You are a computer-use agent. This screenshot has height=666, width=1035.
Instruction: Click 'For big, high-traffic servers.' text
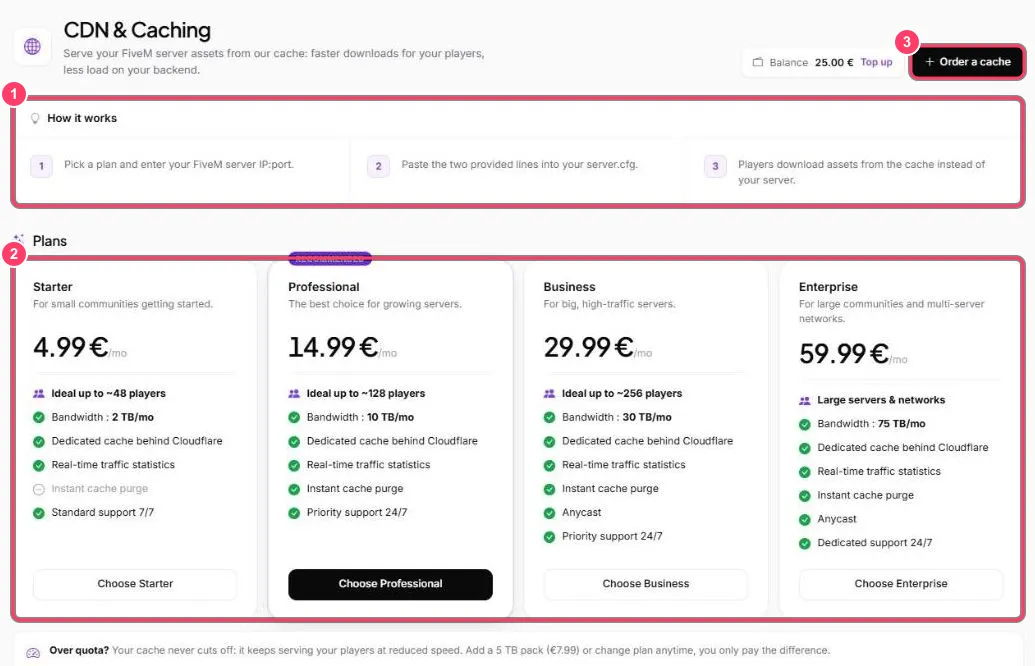[x=609, y=304]
